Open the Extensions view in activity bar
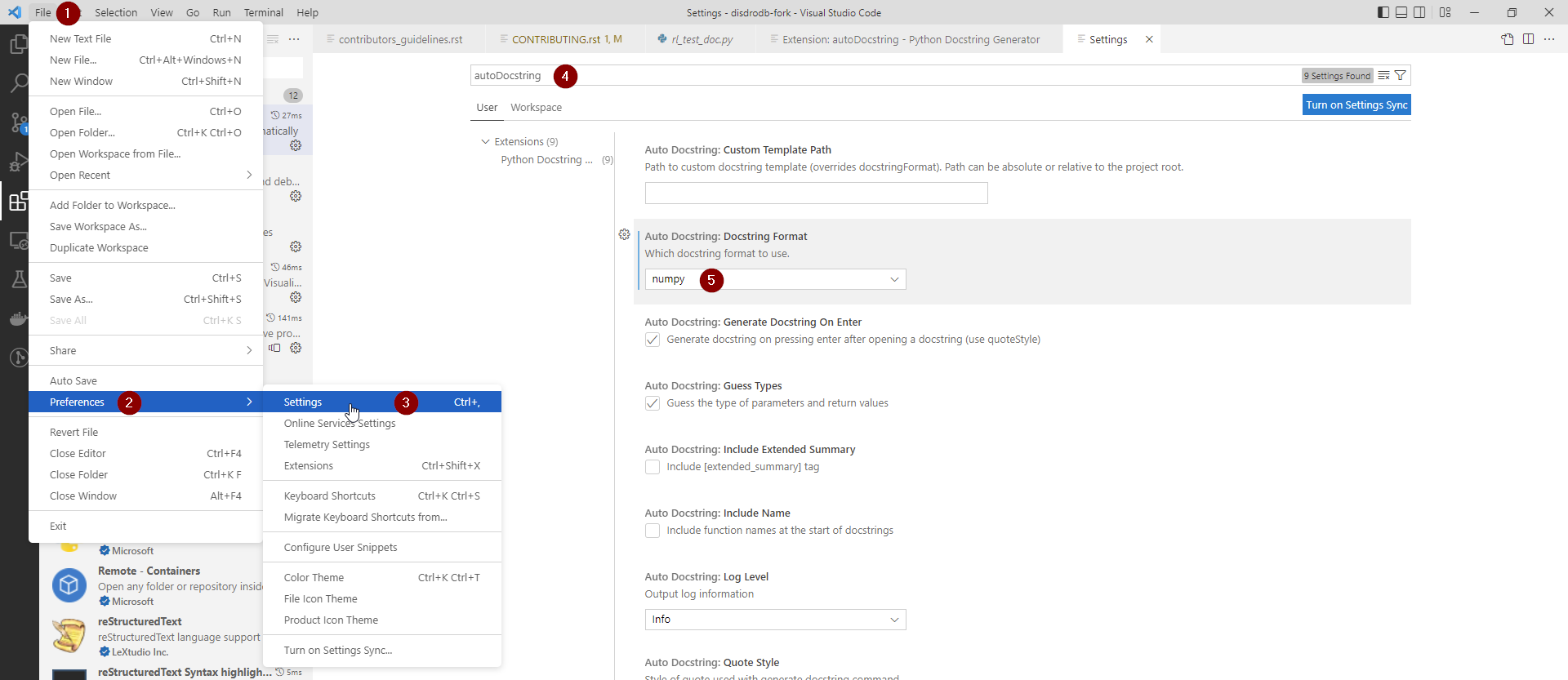This screenshot has width=1568, height=680. pos(18,201)
